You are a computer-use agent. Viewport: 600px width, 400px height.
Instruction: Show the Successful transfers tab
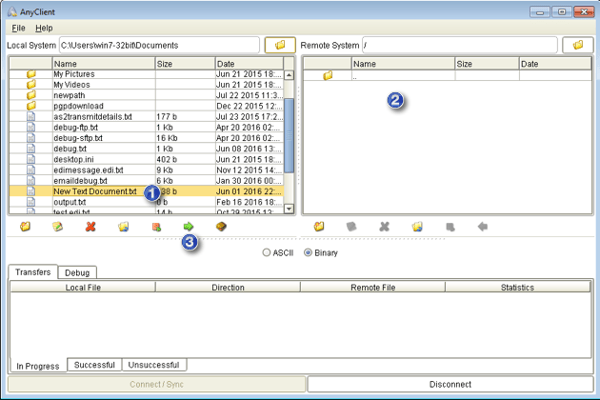point(95,365)
